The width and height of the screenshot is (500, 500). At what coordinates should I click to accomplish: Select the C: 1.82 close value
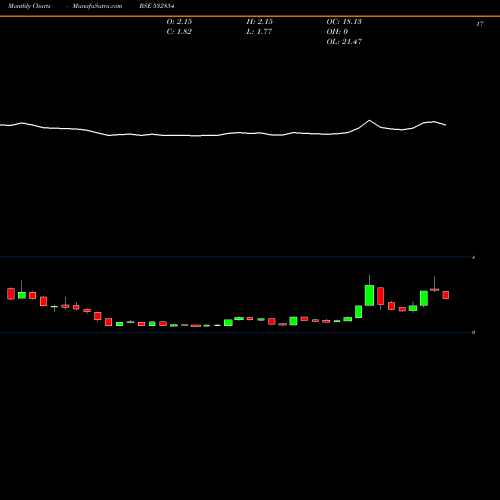[179, 32]
